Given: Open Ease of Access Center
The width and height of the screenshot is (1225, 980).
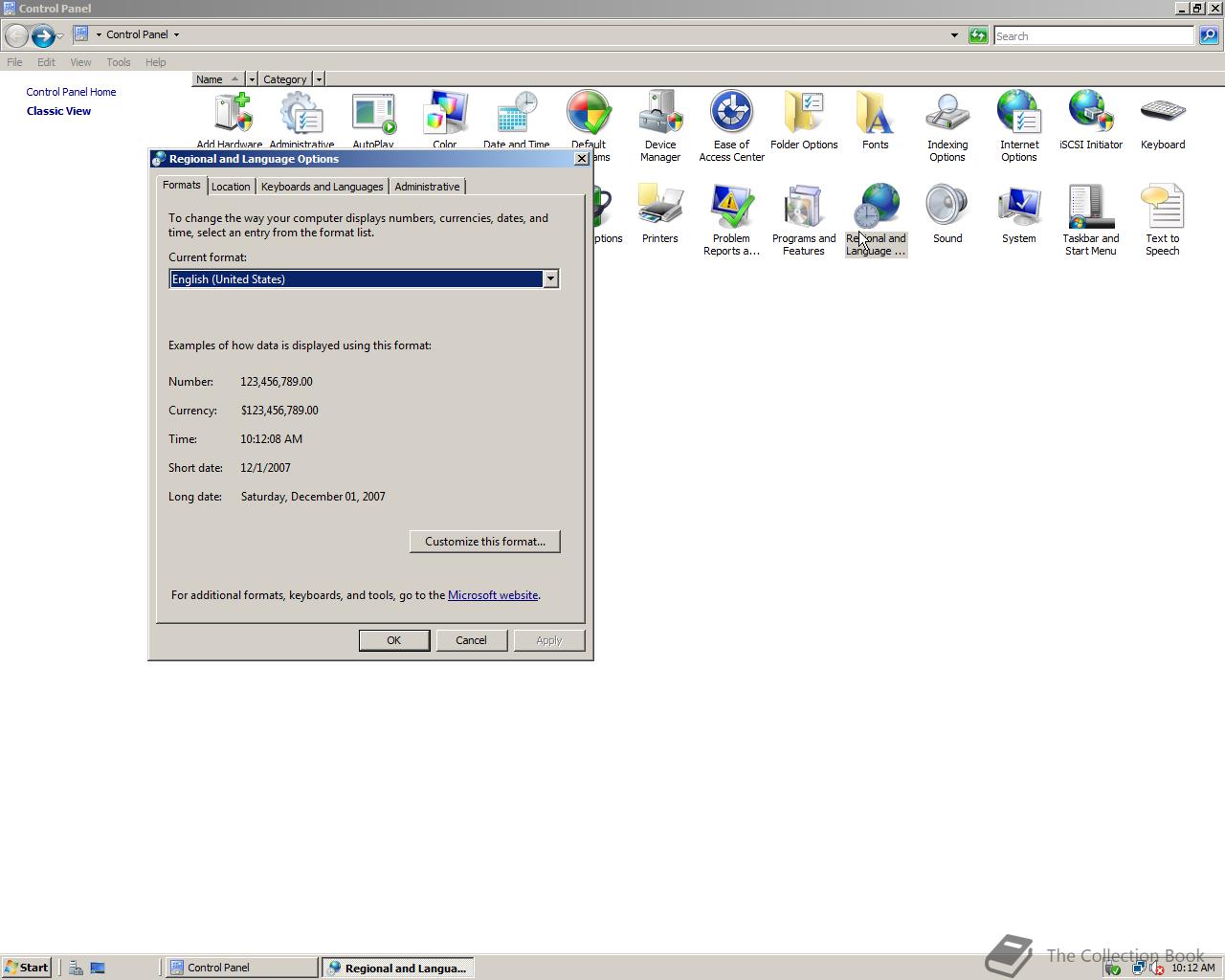Looking at the screenshot, I should tap(732, 125).
